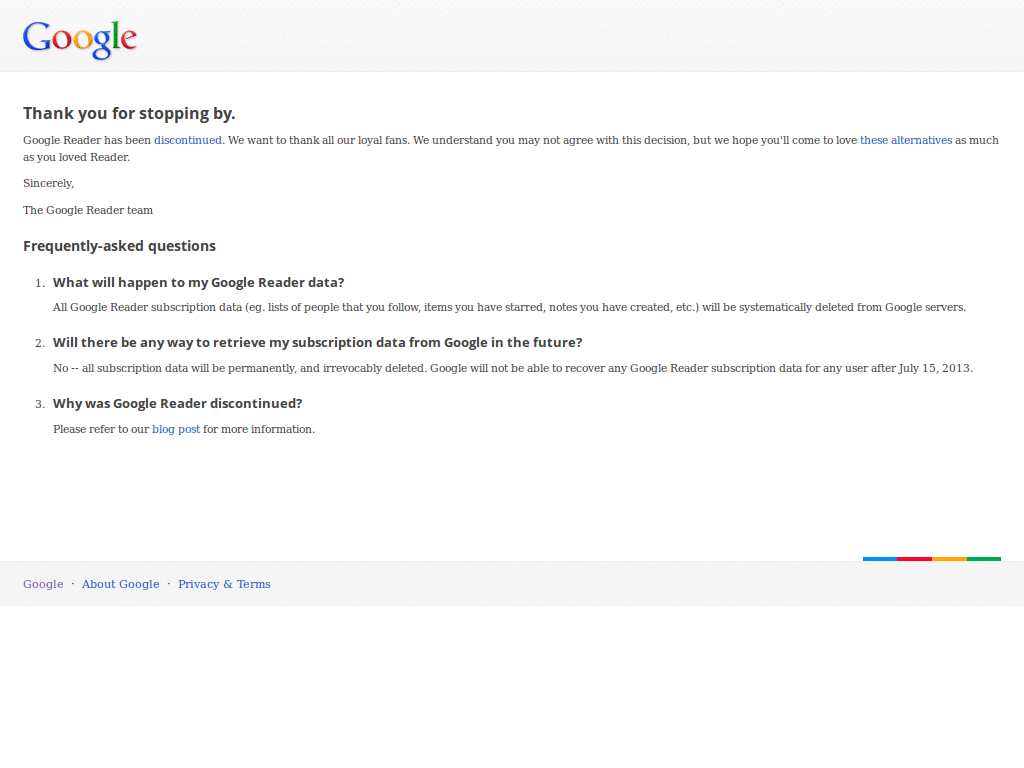Viewport: 1024px width, 768px height.
Task: Click the answer starting "No -- all subscription data"
Action: click(x=513, y=368)
